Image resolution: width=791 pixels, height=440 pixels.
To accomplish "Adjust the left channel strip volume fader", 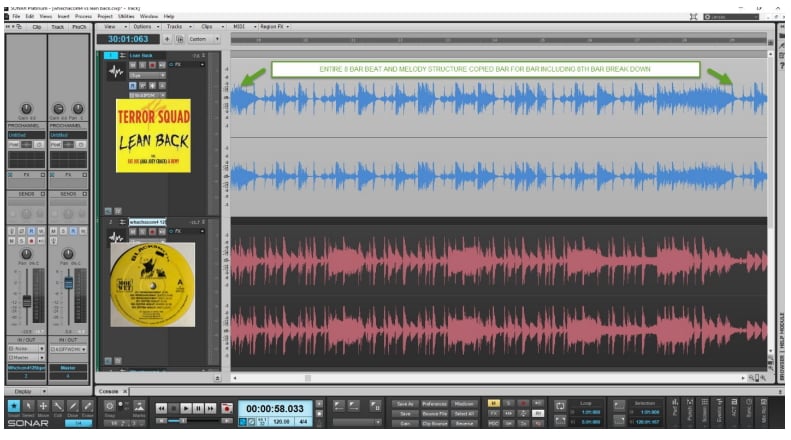I will pos(27,301).
